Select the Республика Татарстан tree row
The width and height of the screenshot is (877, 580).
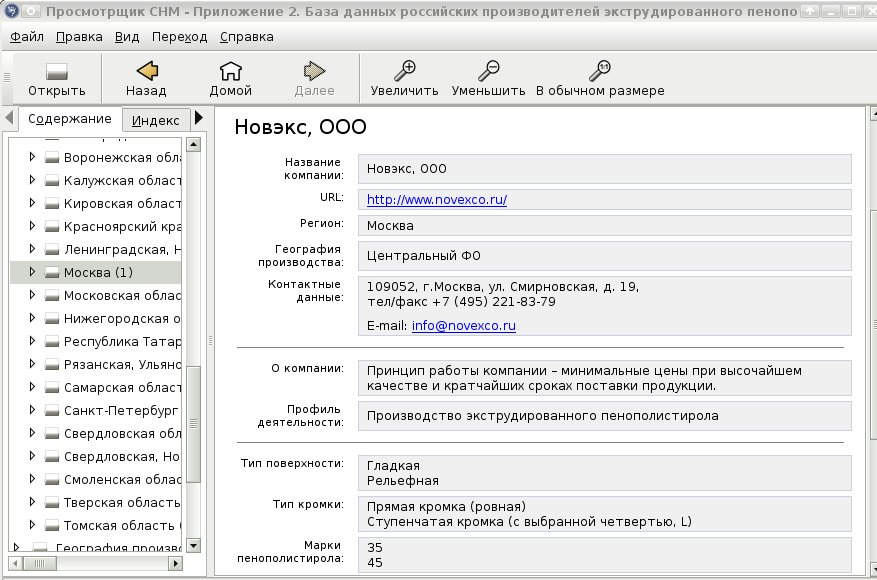click(x=96, y=342)
